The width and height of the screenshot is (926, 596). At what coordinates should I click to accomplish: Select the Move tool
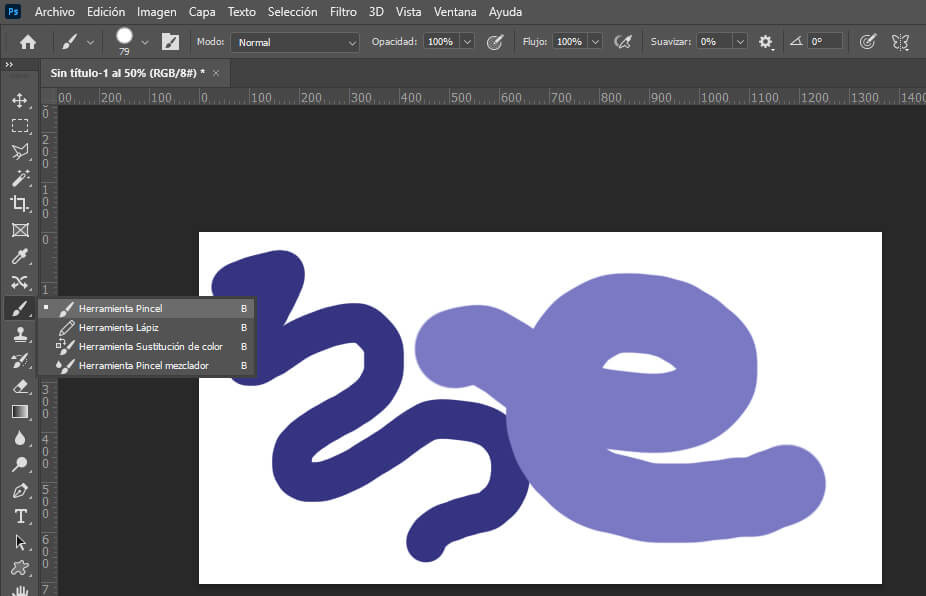19,100
